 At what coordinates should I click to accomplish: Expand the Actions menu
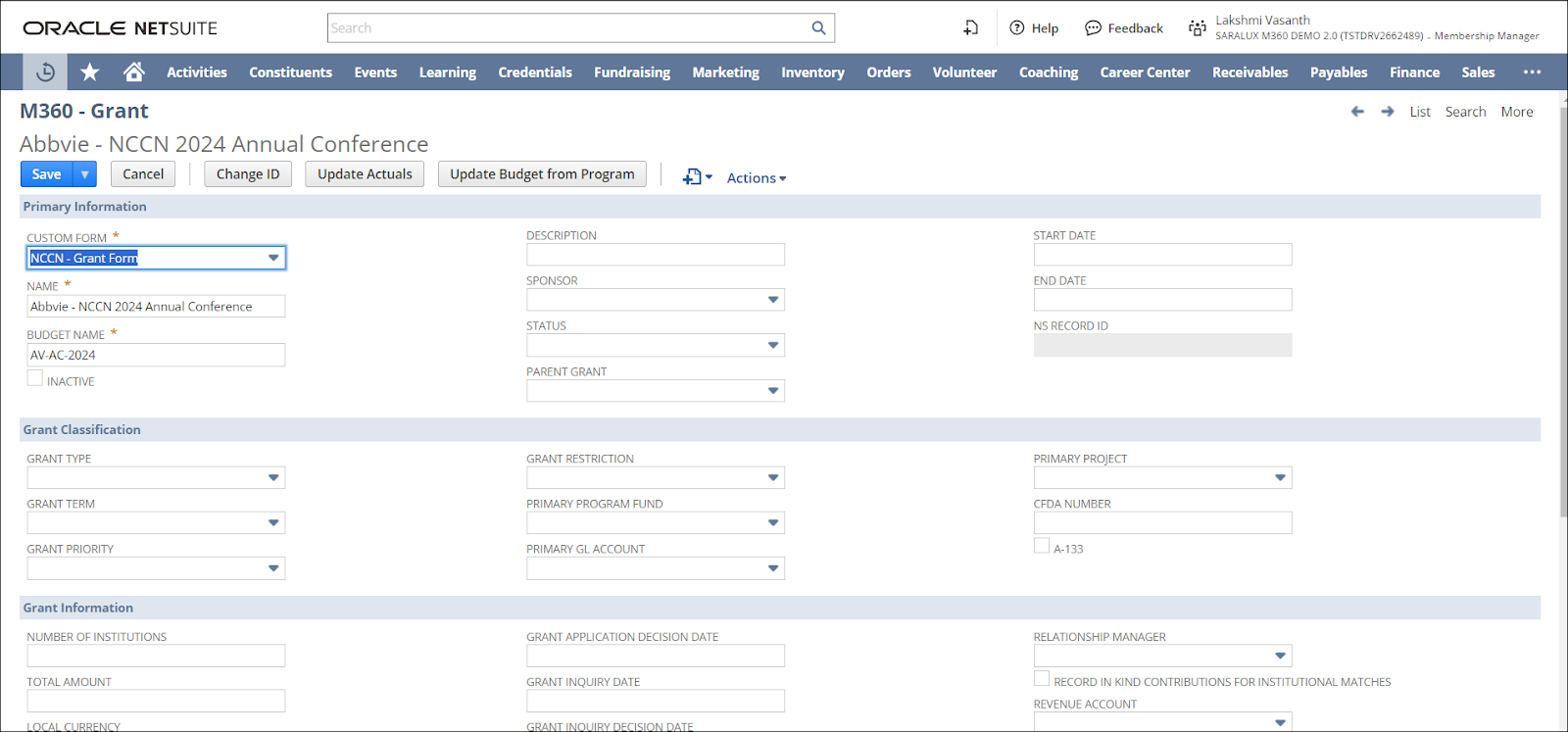pos(756,178)
